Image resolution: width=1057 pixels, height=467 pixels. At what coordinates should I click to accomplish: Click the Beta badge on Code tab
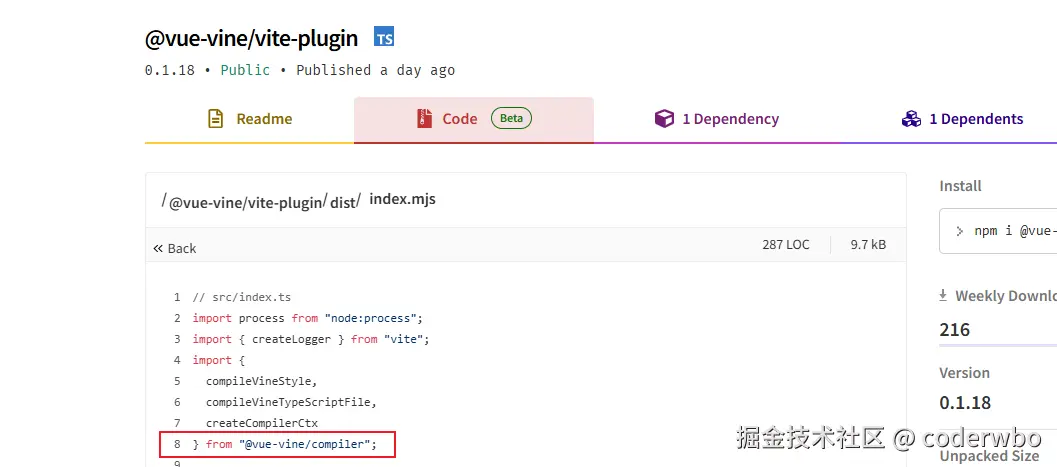511,119
